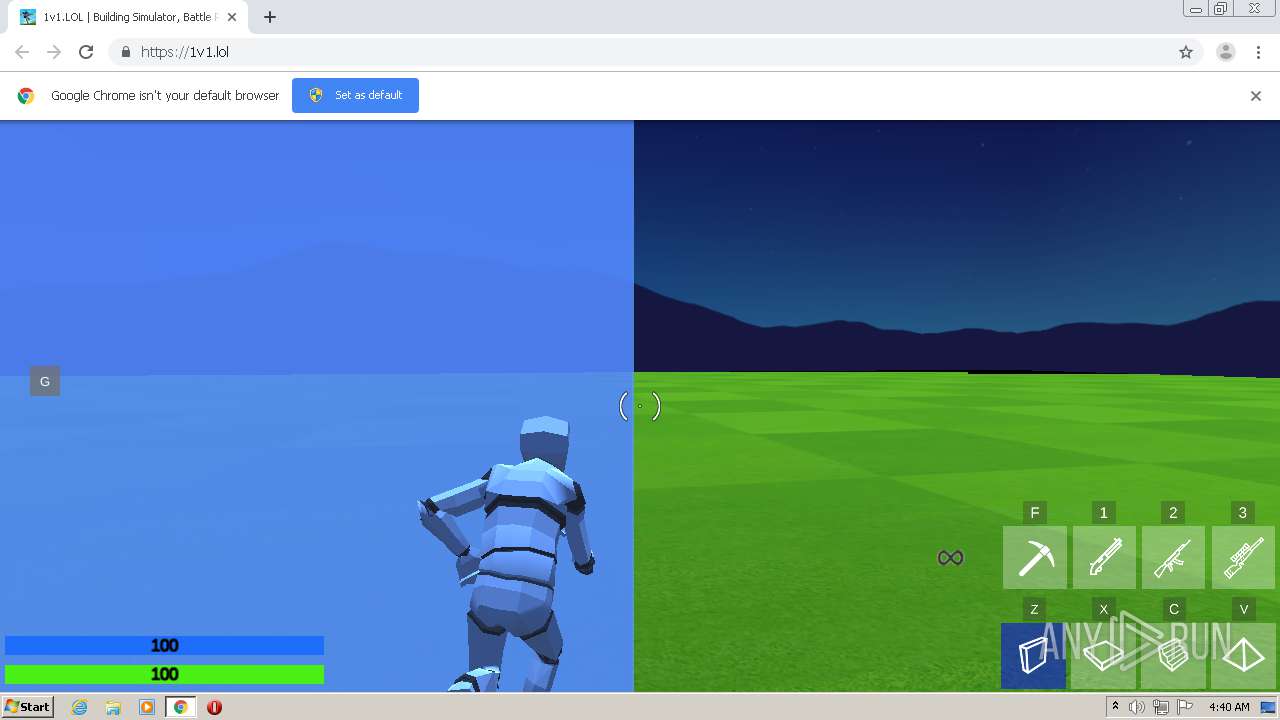Click the browser back arrow
The height and width of the screenshot is (720, 1280).
point(22,52)
